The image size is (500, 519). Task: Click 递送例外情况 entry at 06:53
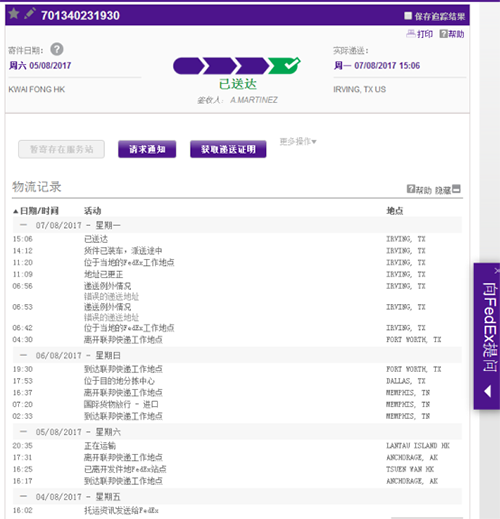107,307
